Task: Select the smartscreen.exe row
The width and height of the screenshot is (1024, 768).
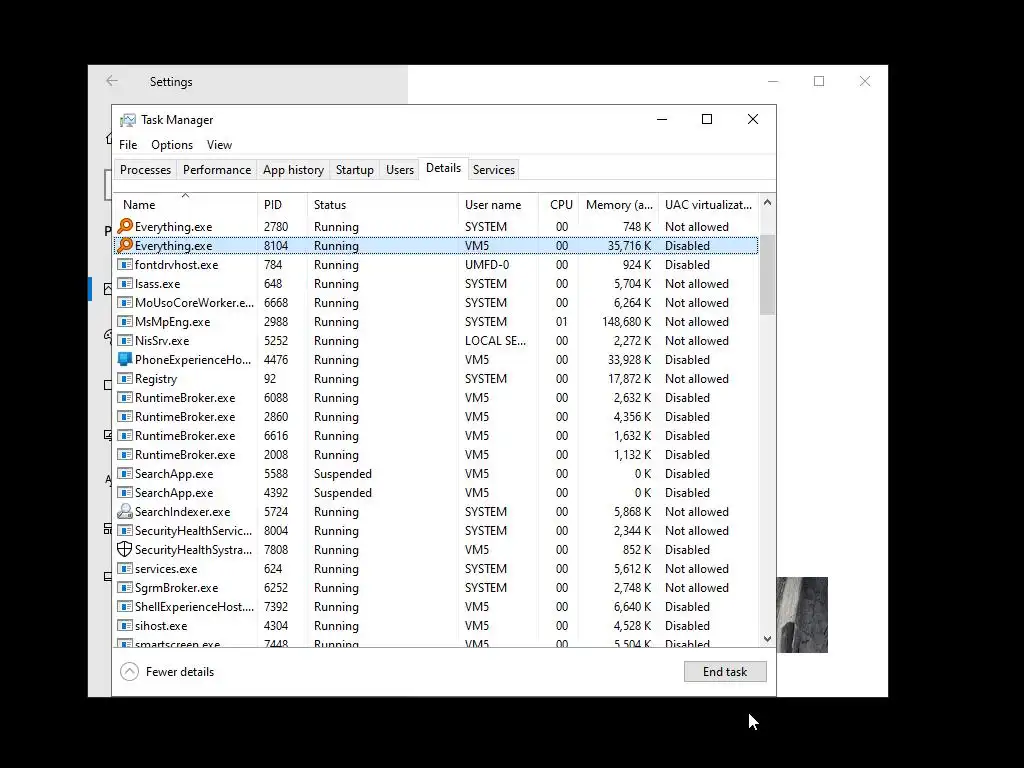Action: (x=436, y=643)
